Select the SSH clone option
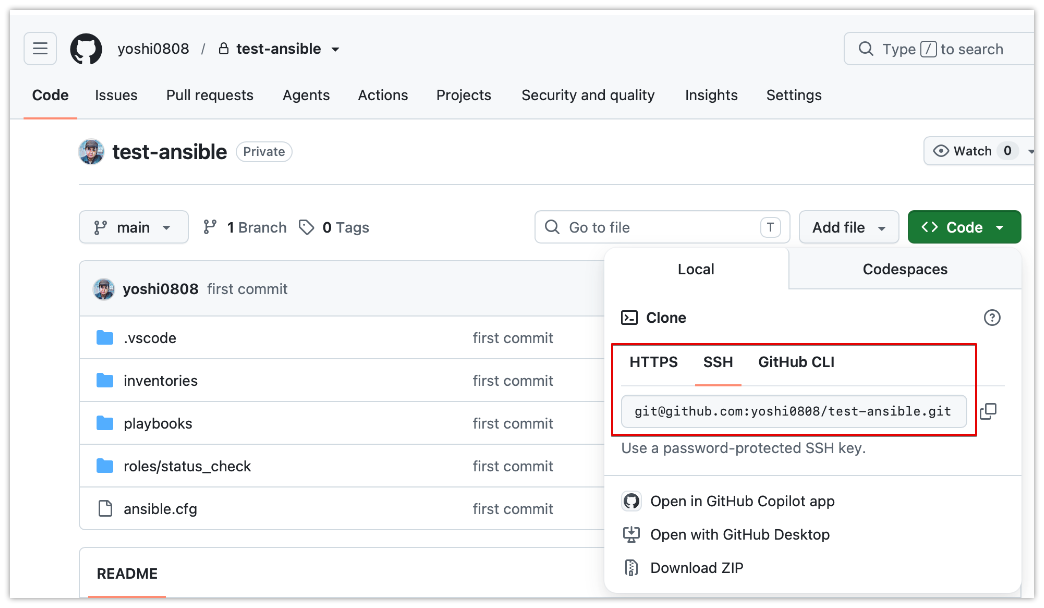Image resolution: width=1044 pixels, height=608 pixels. 718,362
